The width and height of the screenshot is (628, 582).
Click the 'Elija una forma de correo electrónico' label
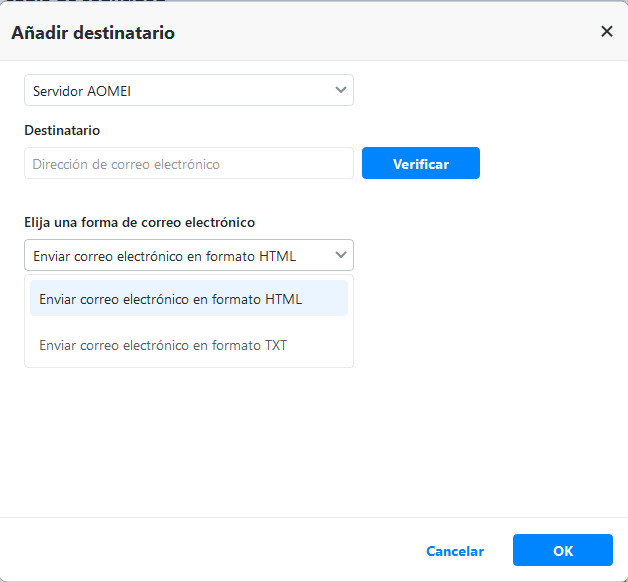pyautogui.click(x=139, y=222)
